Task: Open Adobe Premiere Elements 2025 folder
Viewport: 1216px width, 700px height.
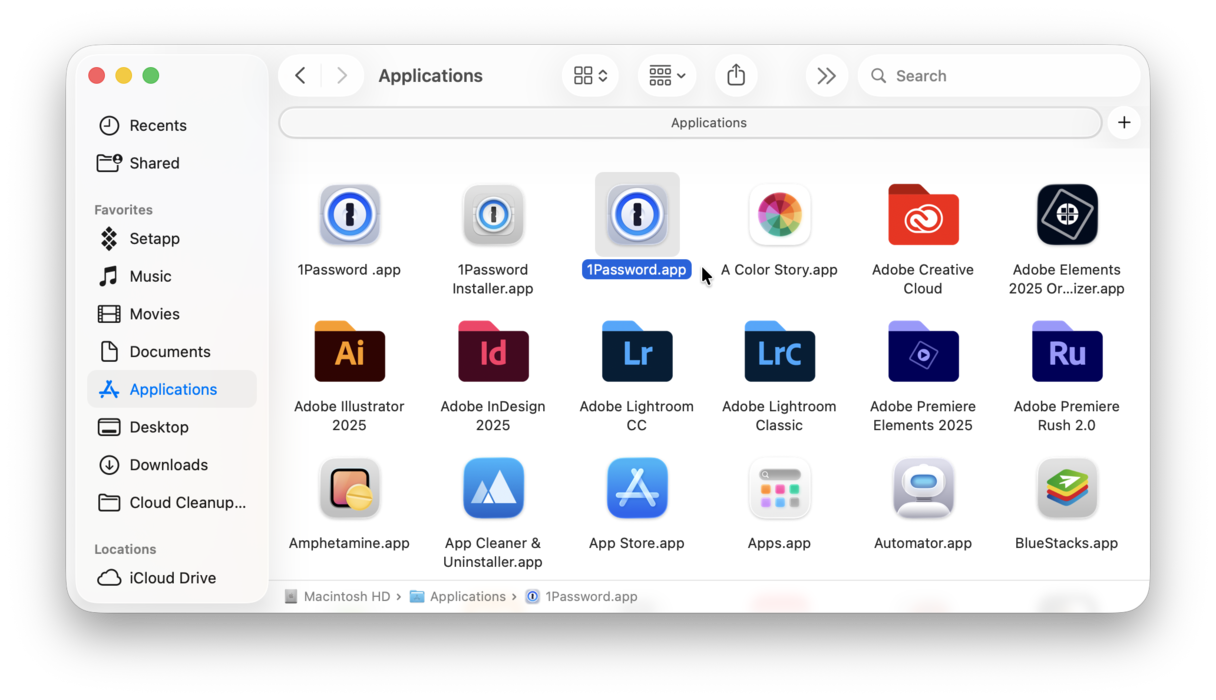Action: pyautogui.click(x=923, y=351)
